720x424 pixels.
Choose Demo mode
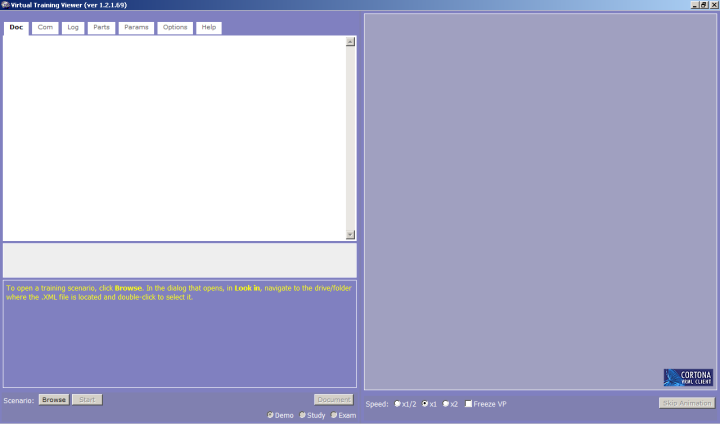271,415
